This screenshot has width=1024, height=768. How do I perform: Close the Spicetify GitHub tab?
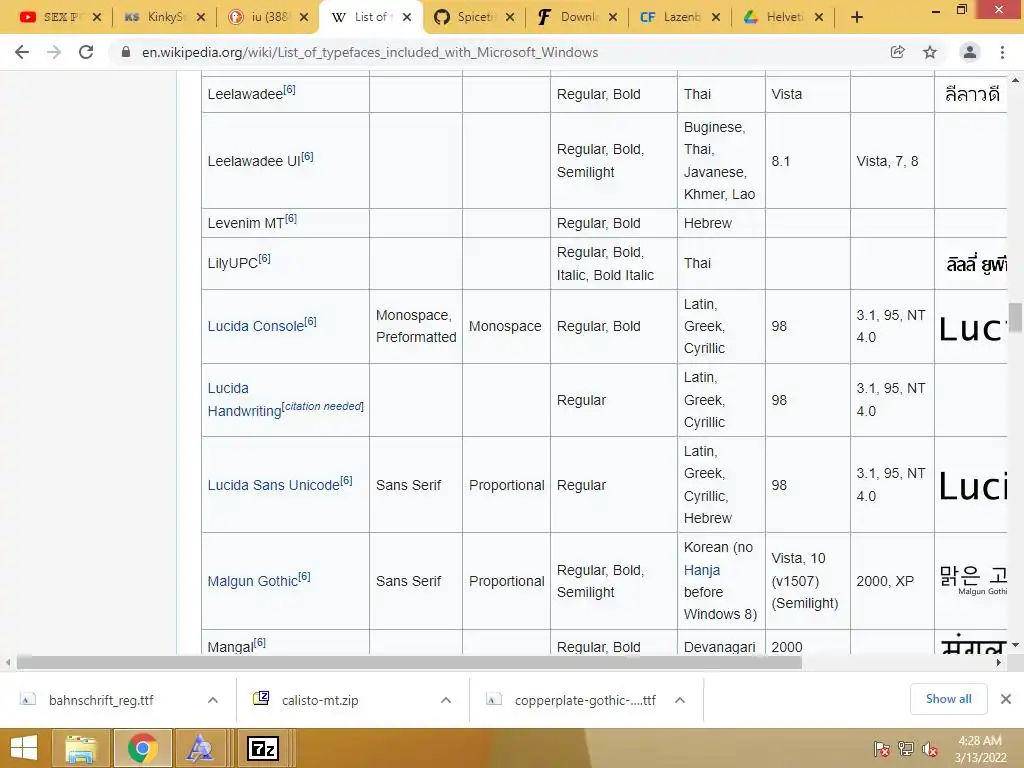510,17
